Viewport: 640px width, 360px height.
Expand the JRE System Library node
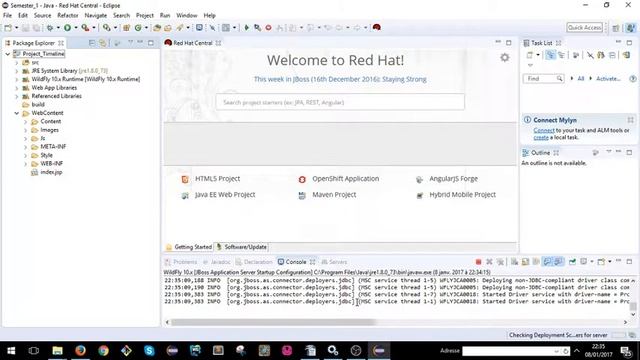17,71
